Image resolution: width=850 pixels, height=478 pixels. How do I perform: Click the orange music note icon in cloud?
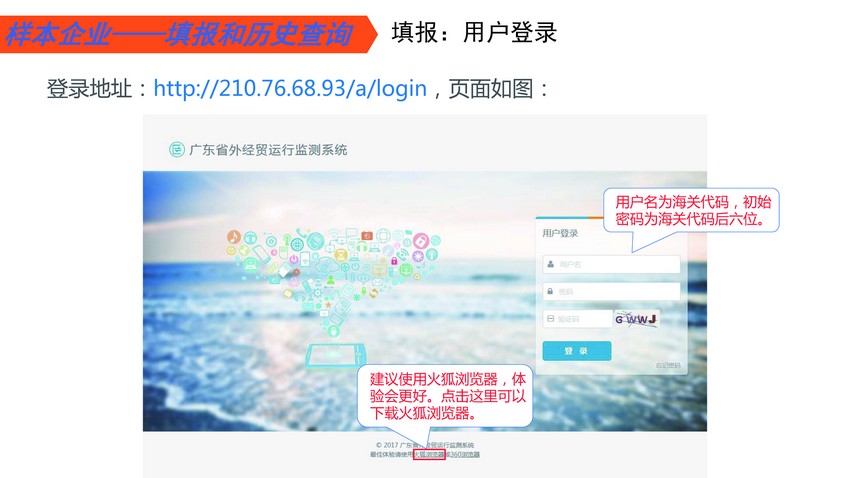[x=234, y=237]
